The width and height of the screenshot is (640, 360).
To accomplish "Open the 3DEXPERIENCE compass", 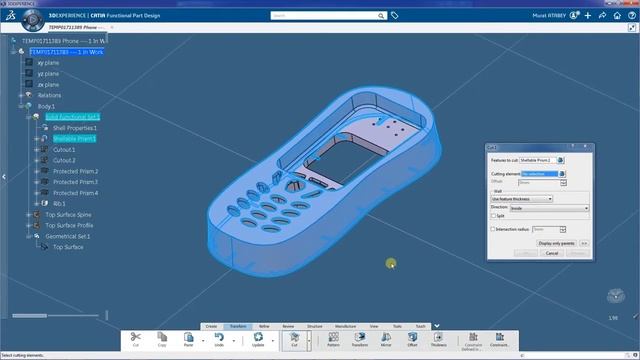I will [x=33, y=19].
